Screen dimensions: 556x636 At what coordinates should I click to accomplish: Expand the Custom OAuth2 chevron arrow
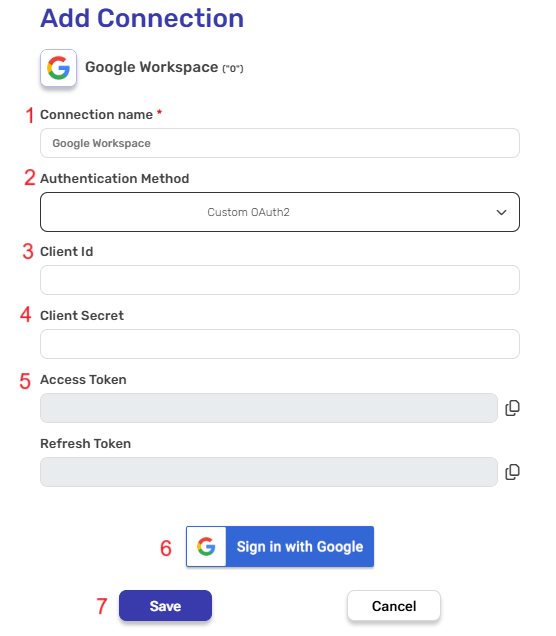point(501,212)
